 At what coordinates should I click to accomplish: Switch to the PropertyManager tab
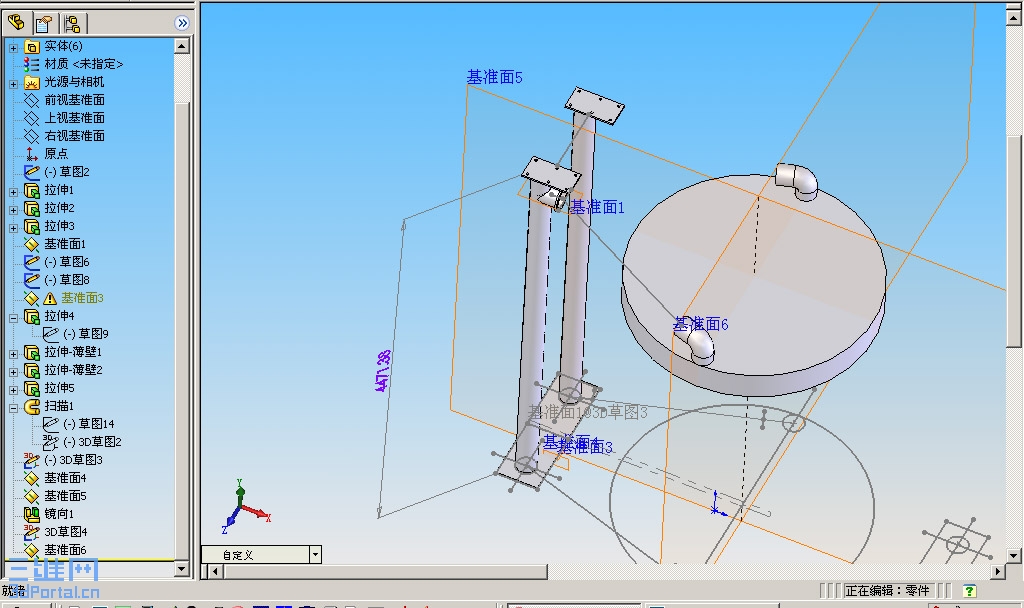click(44, 24)
